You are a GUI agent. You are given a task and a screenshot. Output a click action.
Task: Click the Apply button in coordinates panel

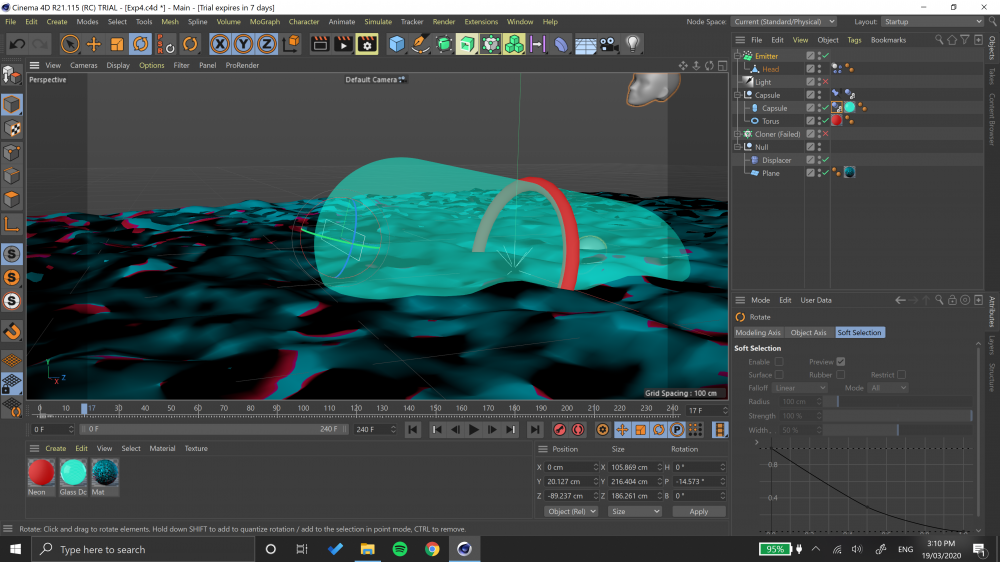(698, 511)
